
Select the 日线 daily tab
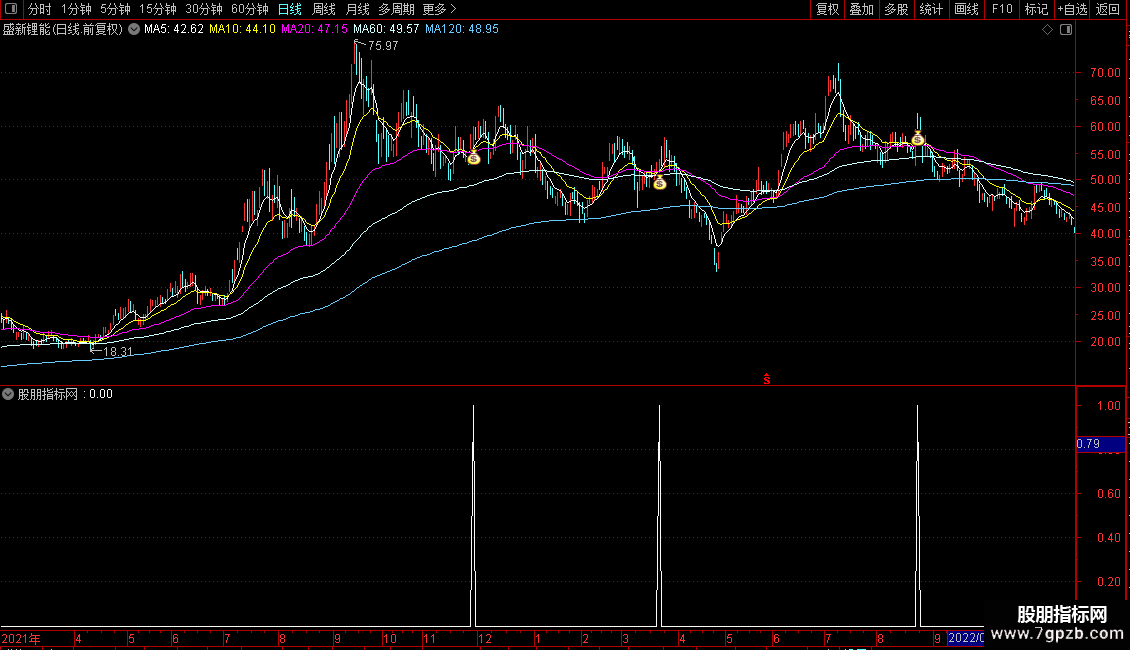(x=290, y=9)
